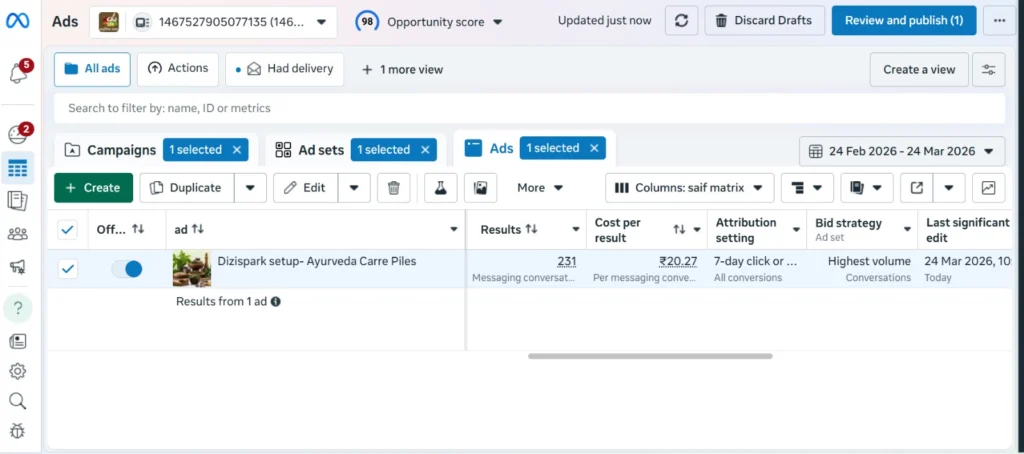Expand the More menu in toolbar
This screenshot has width=1024, height=454.
pyautogui.click(x=539, y=188)
